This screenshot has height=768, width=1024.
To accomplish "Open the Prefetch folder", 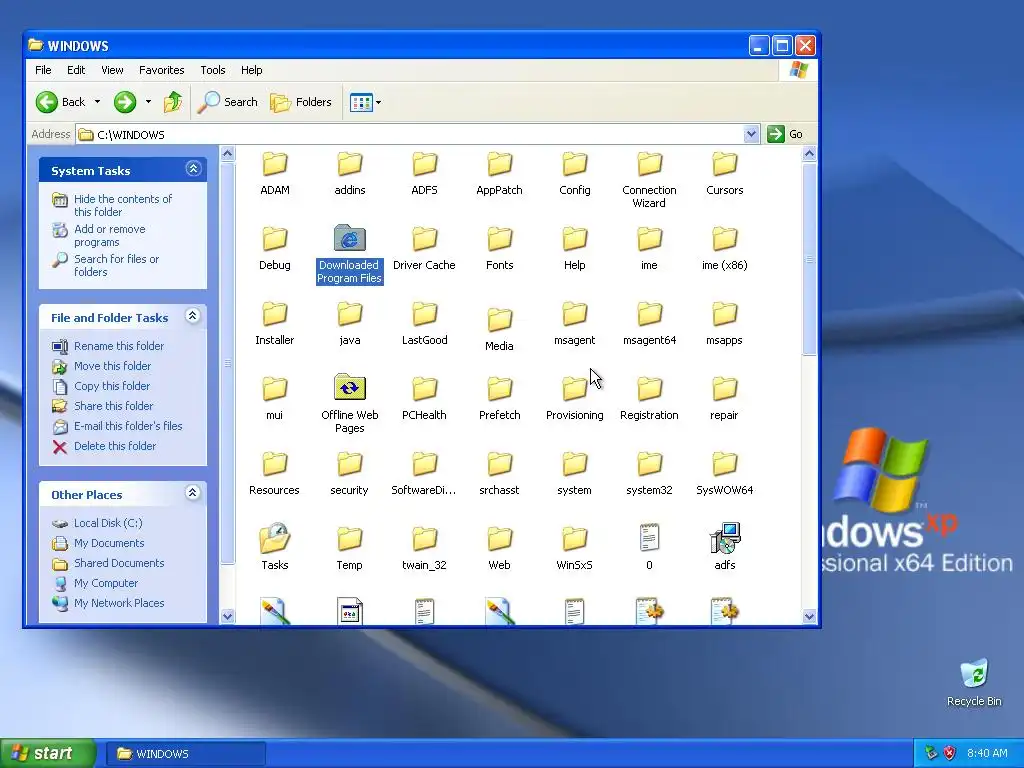I will point(500,398).
